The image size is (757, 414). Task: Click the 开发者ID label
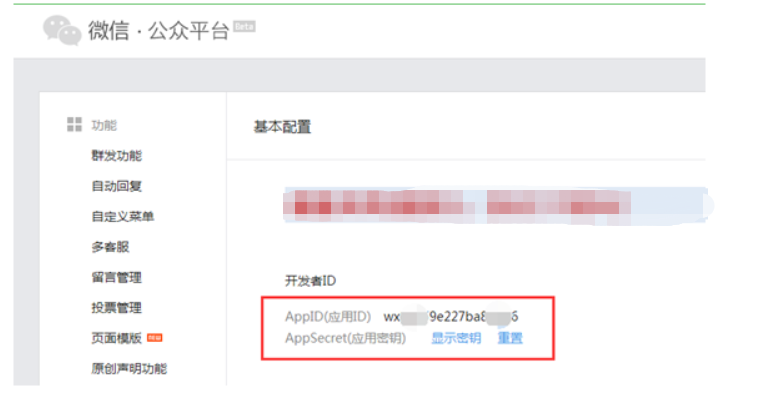[310, 280]
